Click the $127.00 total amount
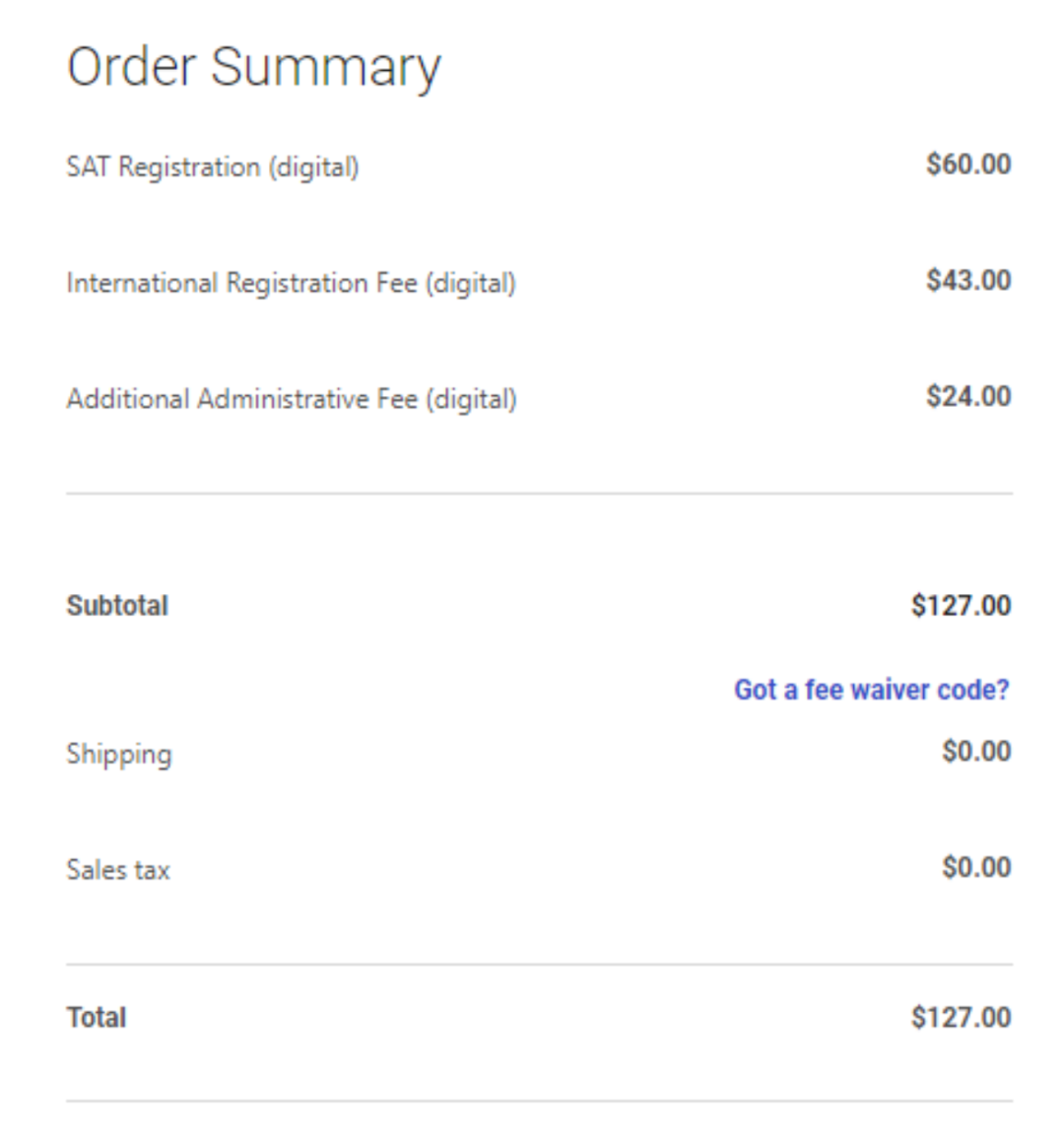Viewport: 1064px width, 1140px height. (961, 1018)
